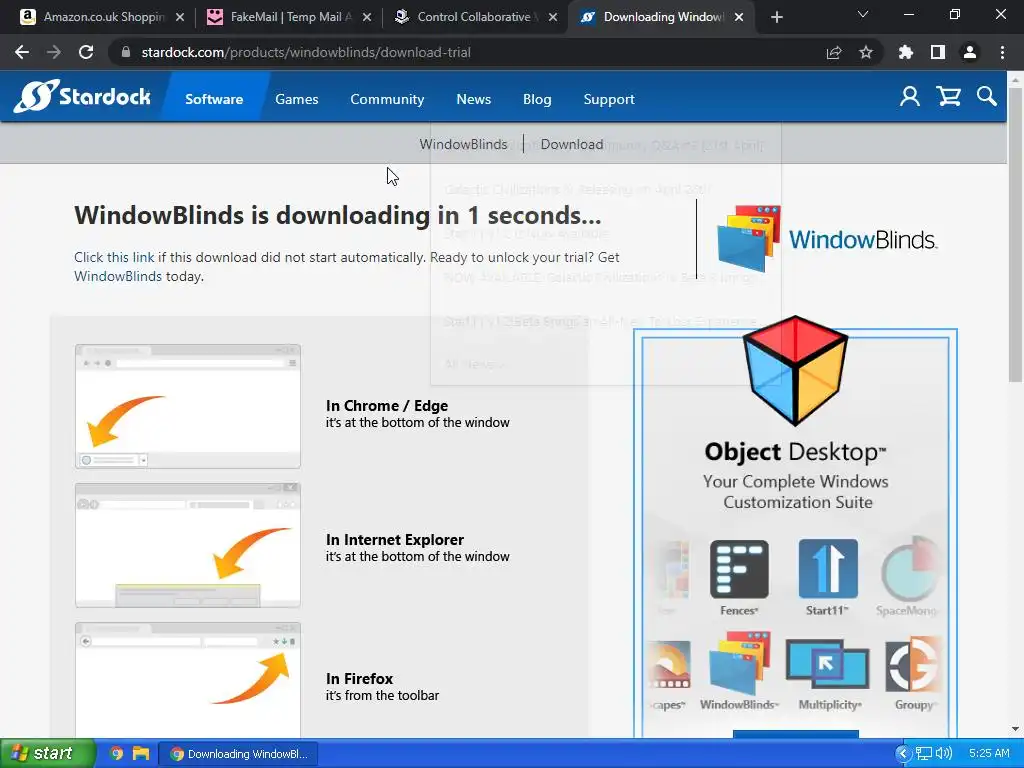Open the Chrome profile icon
Screen dimensions: 1024x768
pos(970,52)
